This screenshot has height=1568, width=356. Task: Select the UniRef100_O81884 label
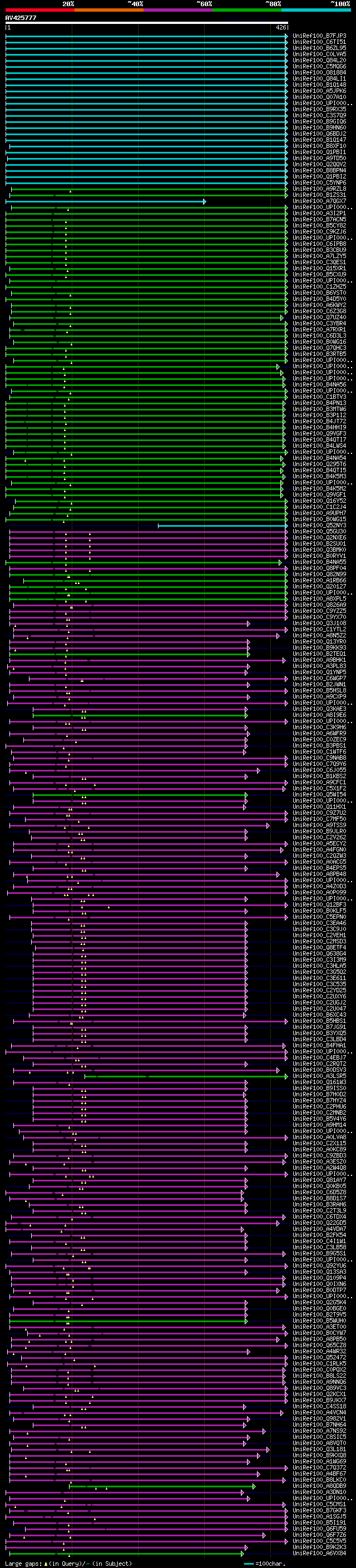click(319, 72)
